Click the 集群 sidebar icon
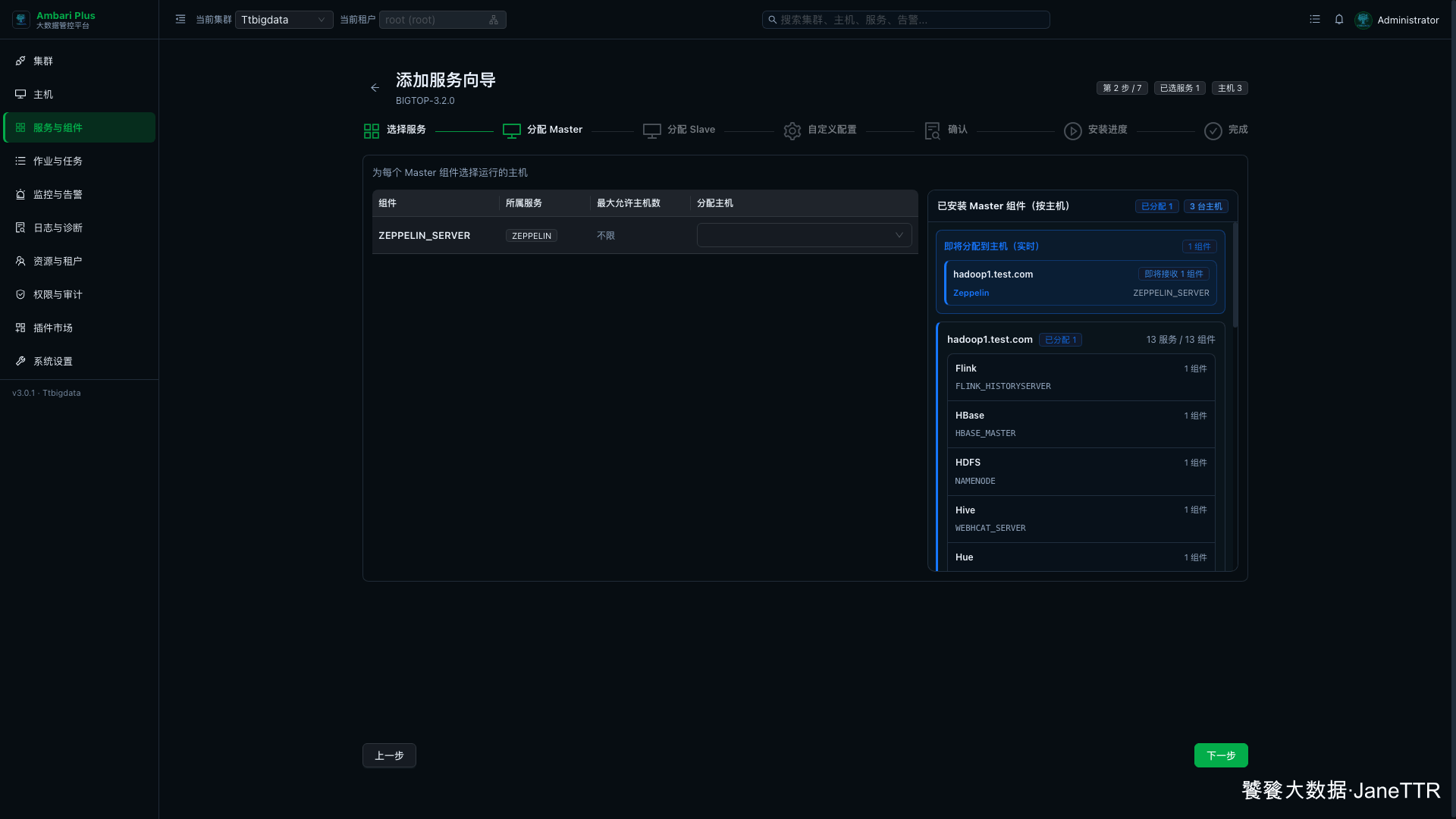The image size is (1456, 819). tap(20, 61)
